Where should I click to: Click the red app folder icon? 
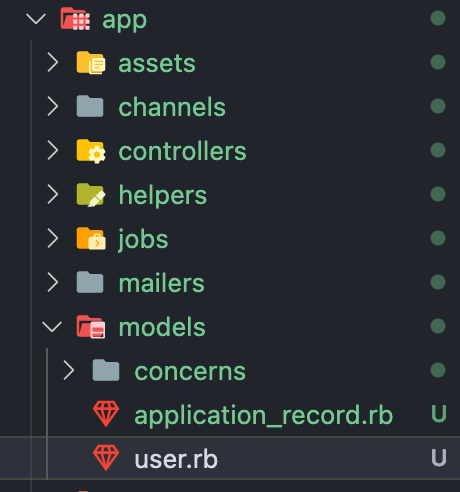pyautogui.click(x=75, y=19)
